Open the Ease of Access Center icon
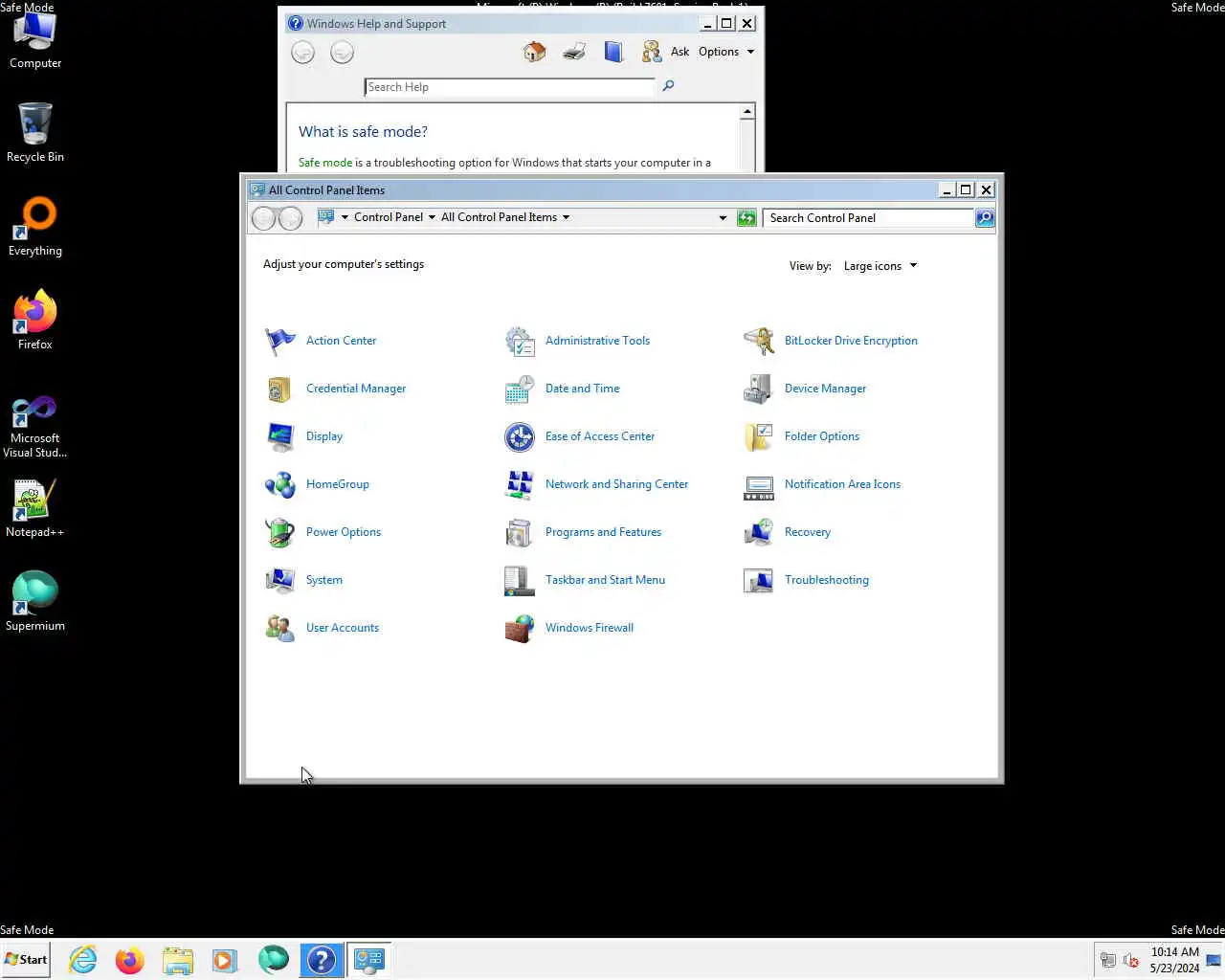The height and width of the screenshot is (980, 1225). (520, 436)
